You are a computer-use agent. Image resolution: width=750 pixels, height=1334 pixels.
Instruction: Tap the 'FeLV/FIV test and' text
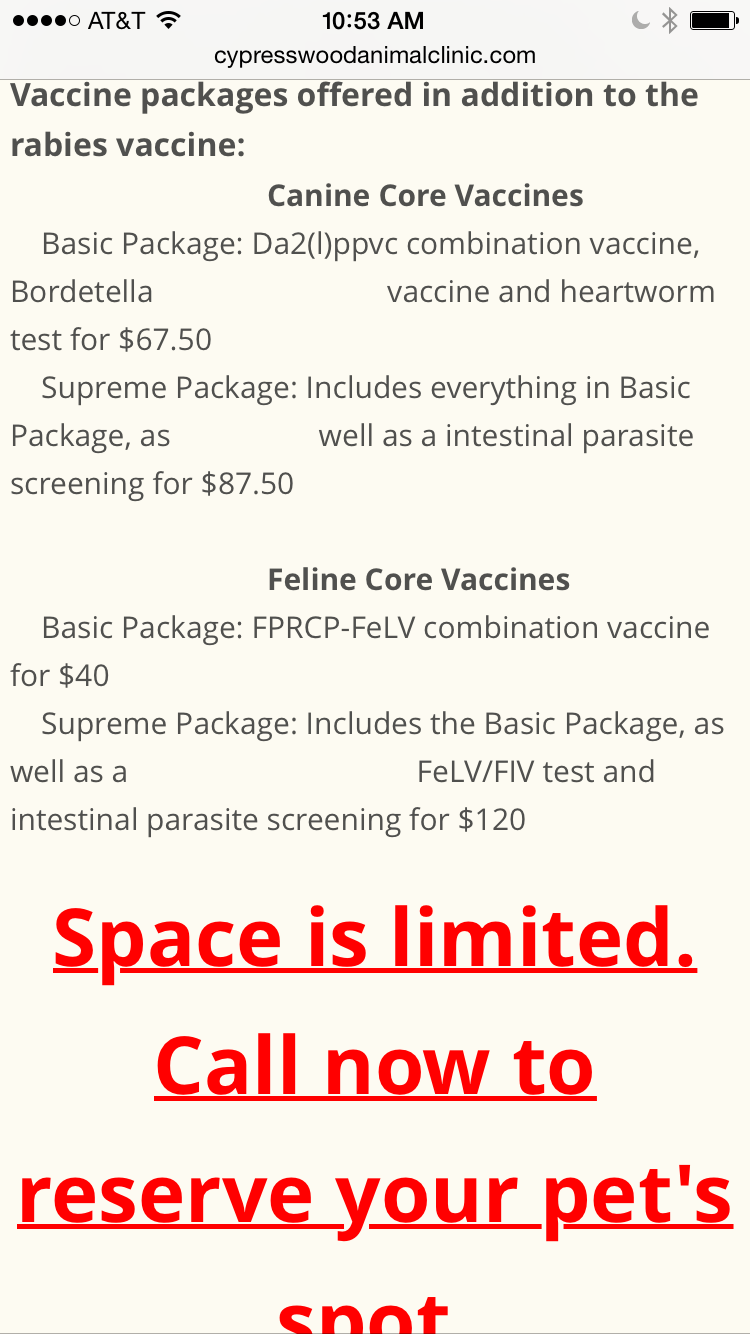[536, 772]
